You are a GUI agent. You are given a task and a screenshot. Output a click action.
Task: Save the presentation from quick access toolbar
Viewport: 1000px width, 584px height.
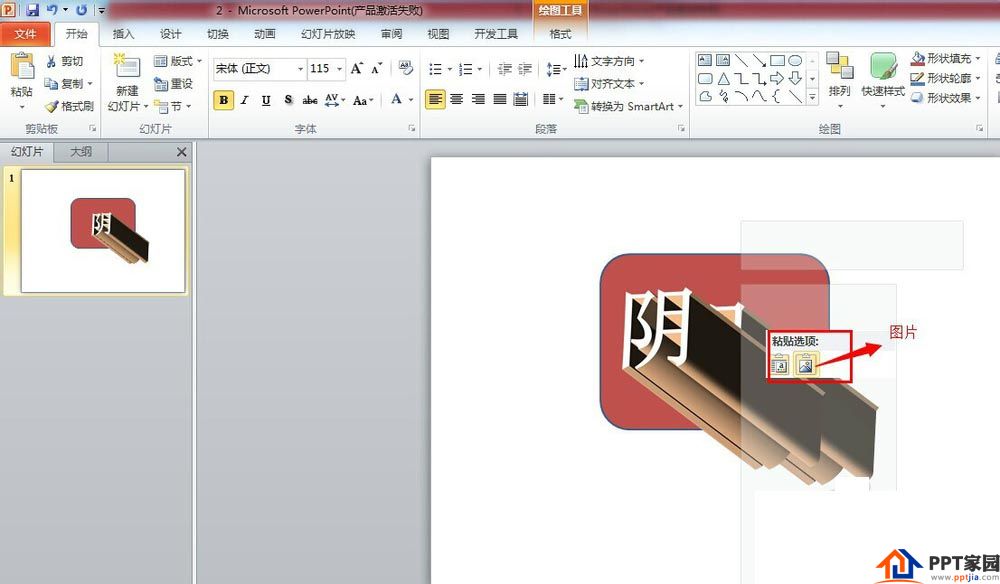click(x=32, y=10)
